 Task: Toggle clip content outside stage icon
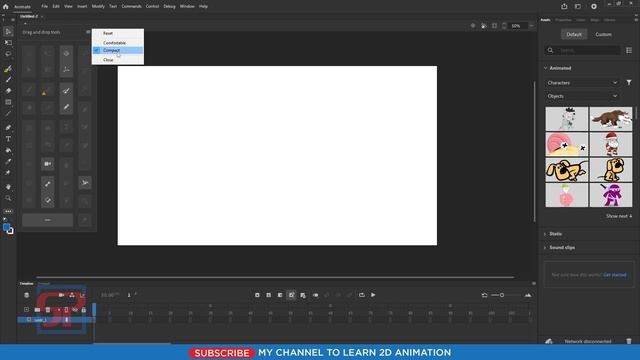494,26
